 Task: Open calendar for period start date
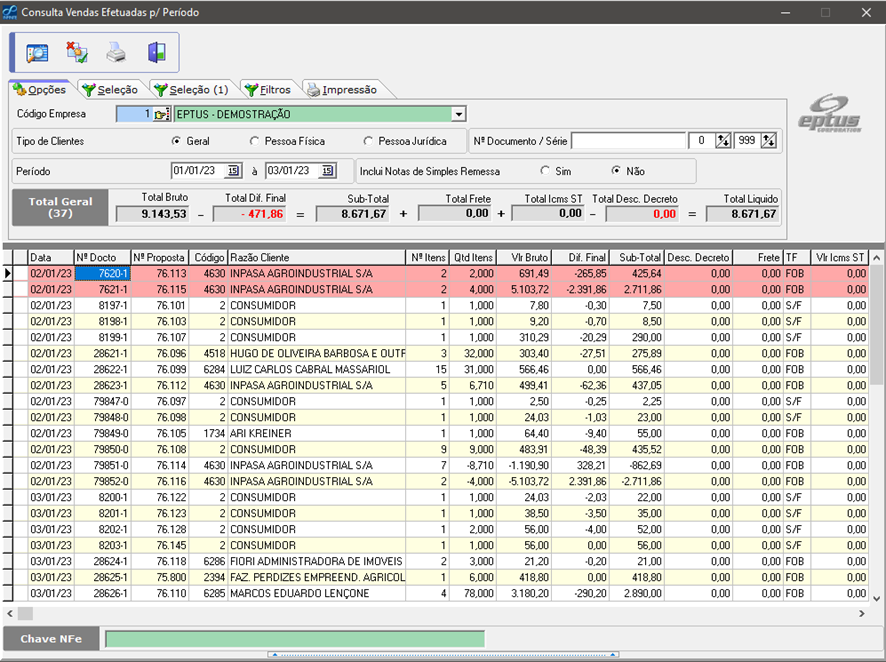233,171
